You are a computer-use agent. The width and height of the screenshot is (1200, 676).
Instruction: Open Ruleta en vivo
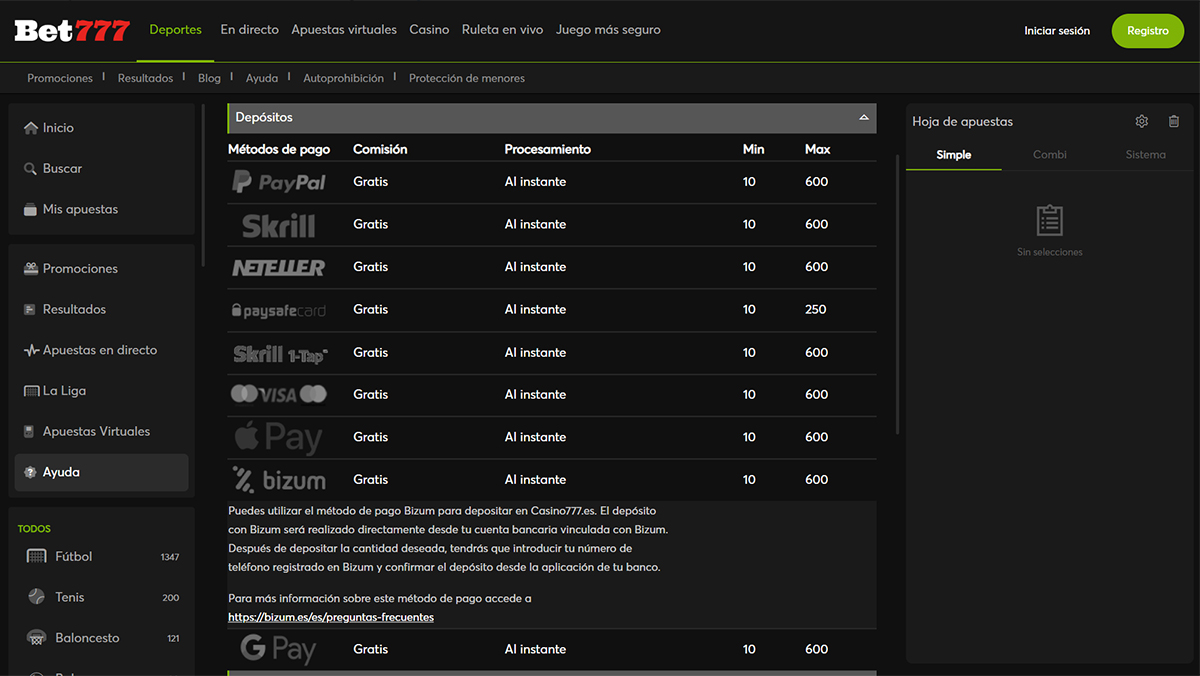tap(503, 30)
